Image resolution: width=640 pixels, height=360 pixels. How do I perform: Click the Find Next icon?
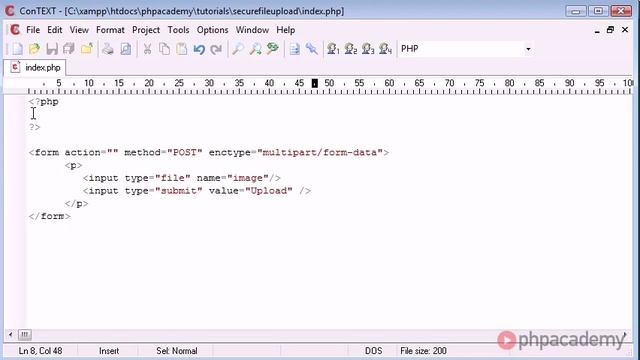point(256,49)
